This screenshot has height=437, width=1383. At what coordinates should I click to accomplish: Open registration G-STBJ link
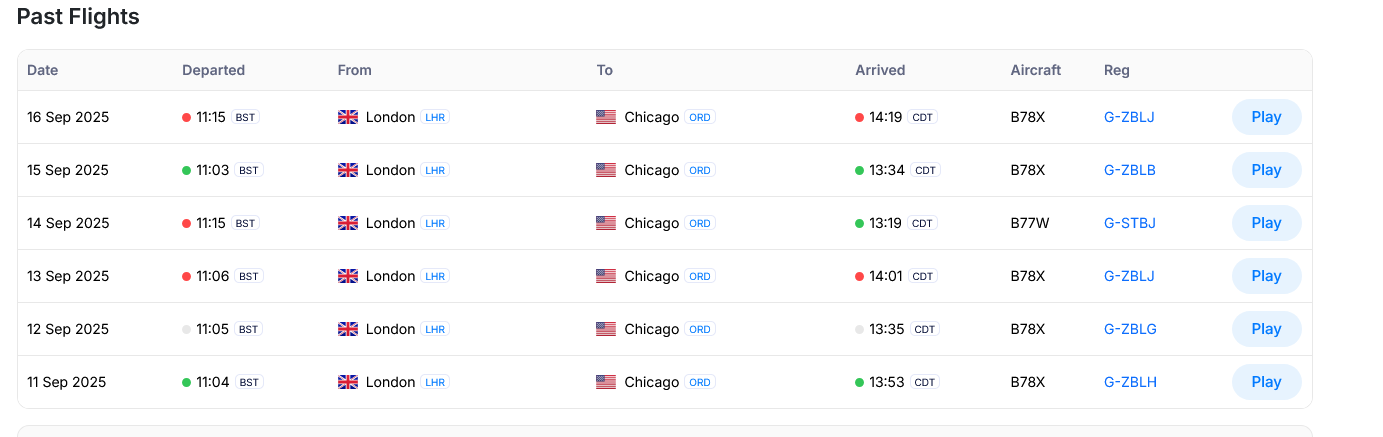[x=1129, y=223]
